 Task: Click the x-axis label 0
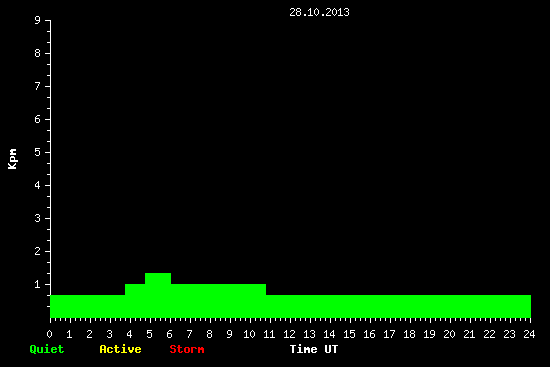pyautogui.click(x=49, y=334)
